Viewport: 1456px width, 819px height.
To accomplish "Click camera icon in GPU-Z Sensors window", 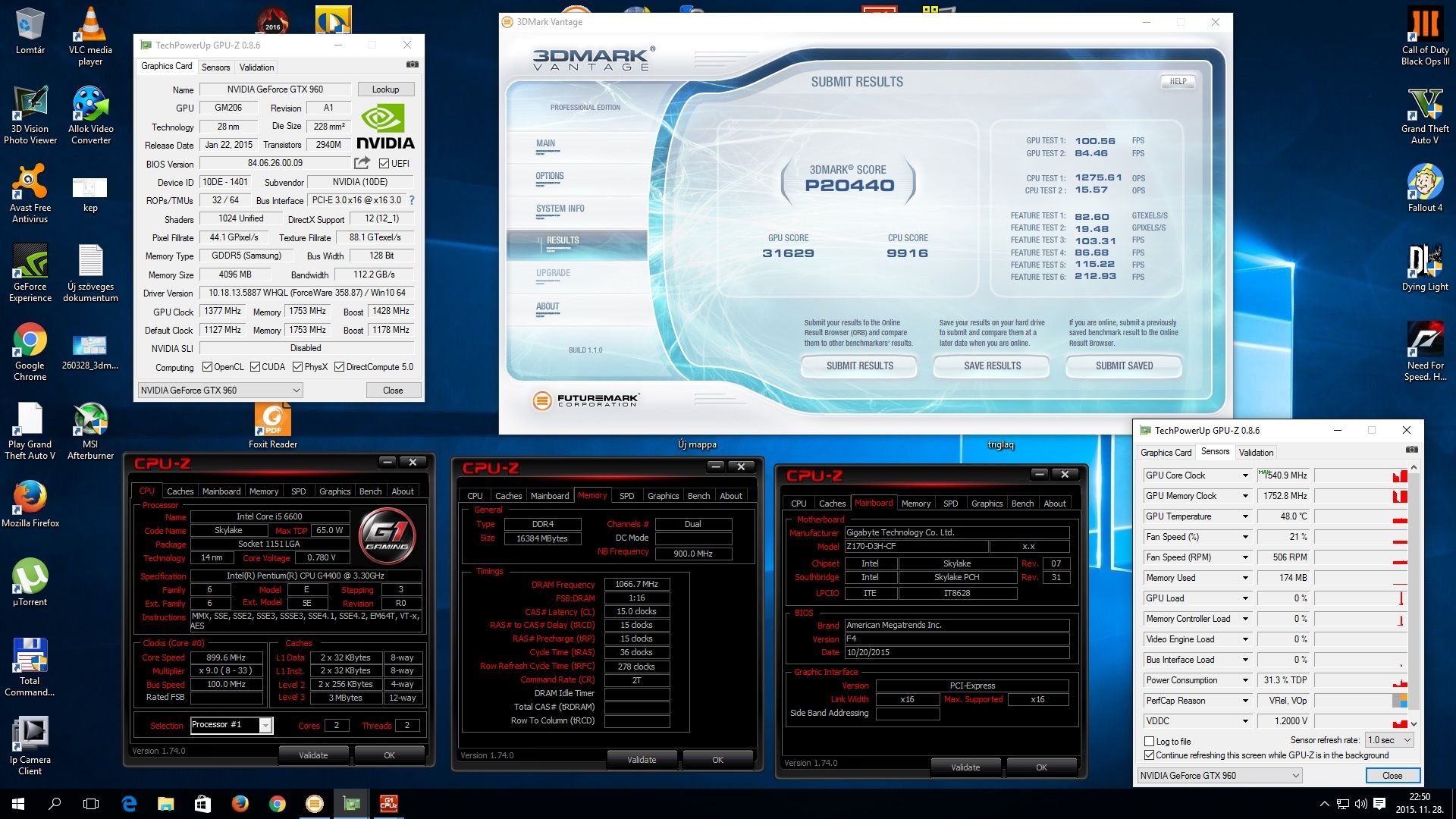I will pos(1411,450).
